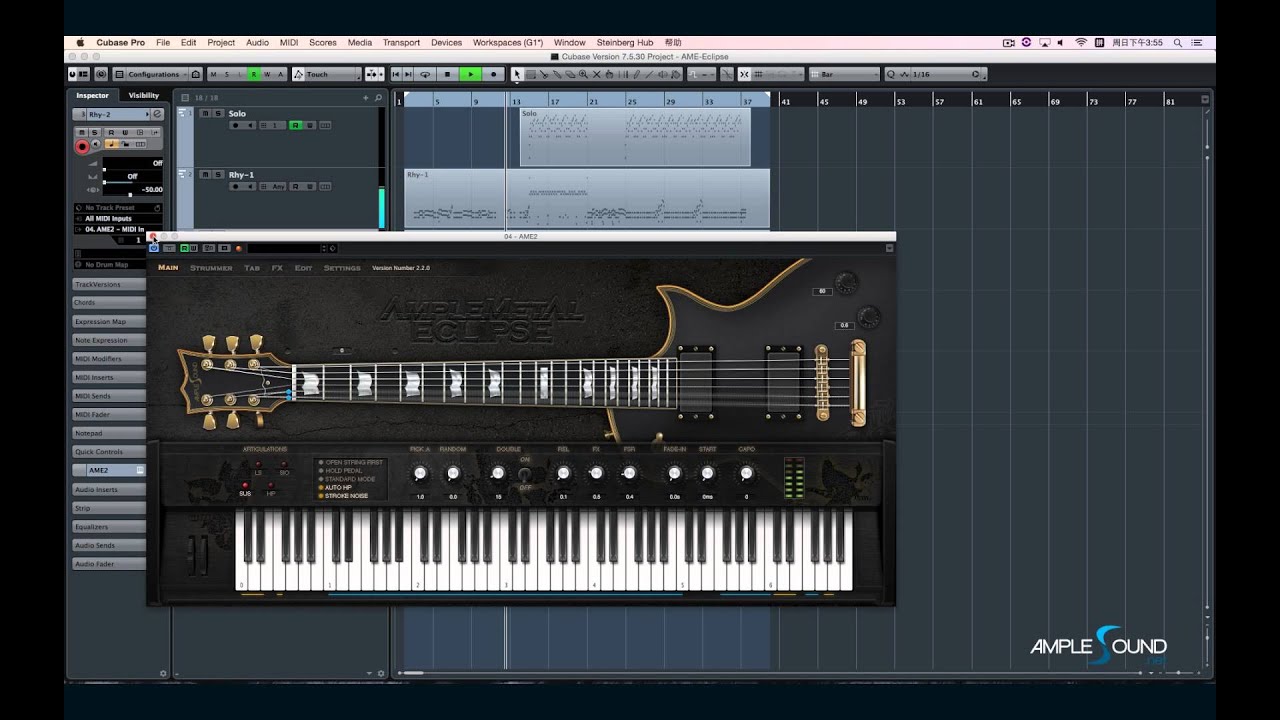Toggle the Mute button in the Inspector
1280x720 pixels.
[x=82, y=132]
